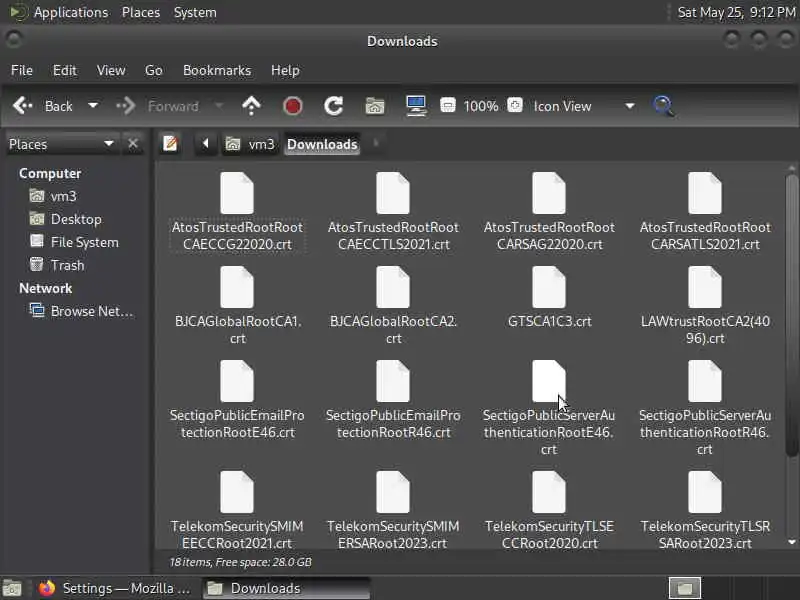This screenshot has width=800, height=600.
Task: Open the Edit menu
Action: [x=65, y=70]
